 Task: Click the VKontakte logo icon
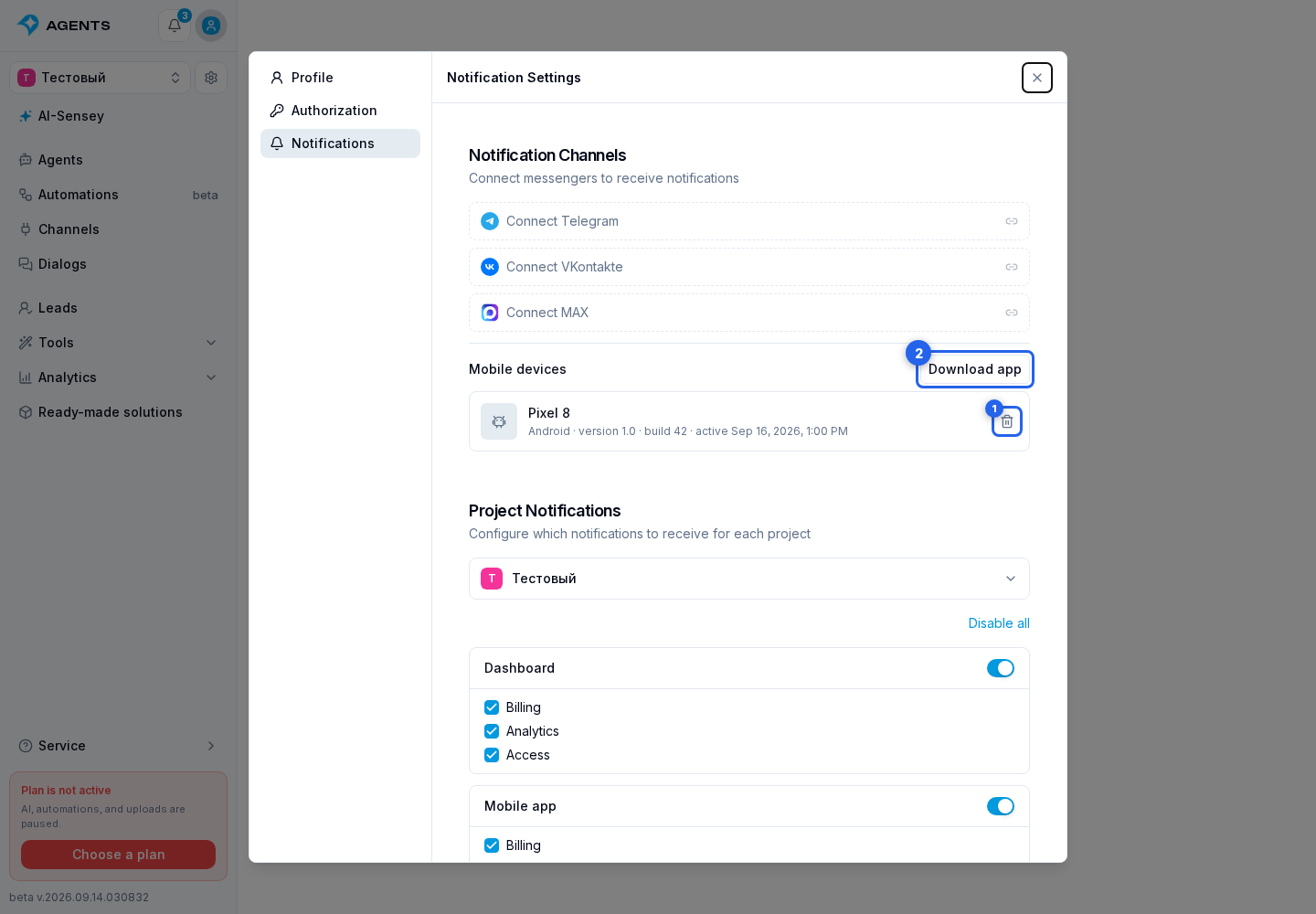(x=490, y=267)
